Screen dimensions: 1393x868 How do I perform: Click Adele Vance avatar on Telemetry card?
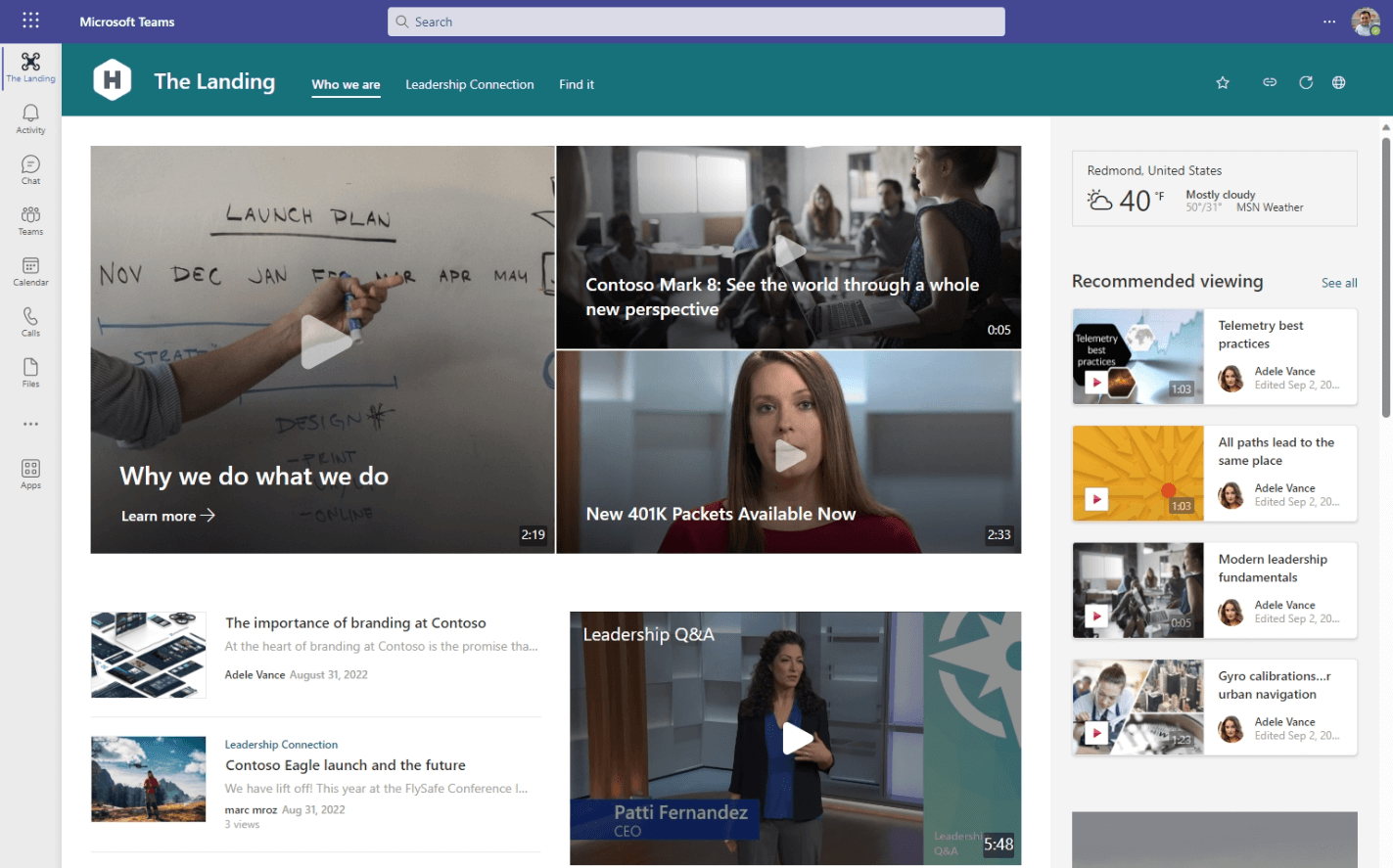[x=1230, y=379]
